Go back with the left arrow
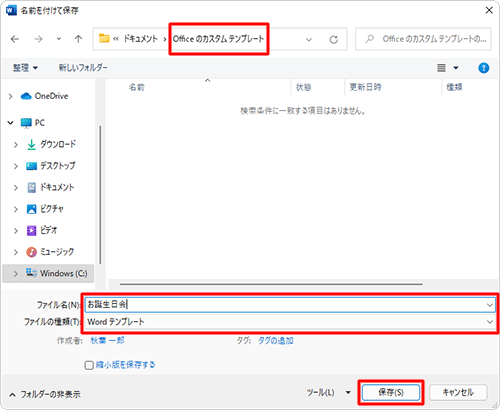Screen dimensions: 500x410 pyautogui.click(x=15, y=39)
